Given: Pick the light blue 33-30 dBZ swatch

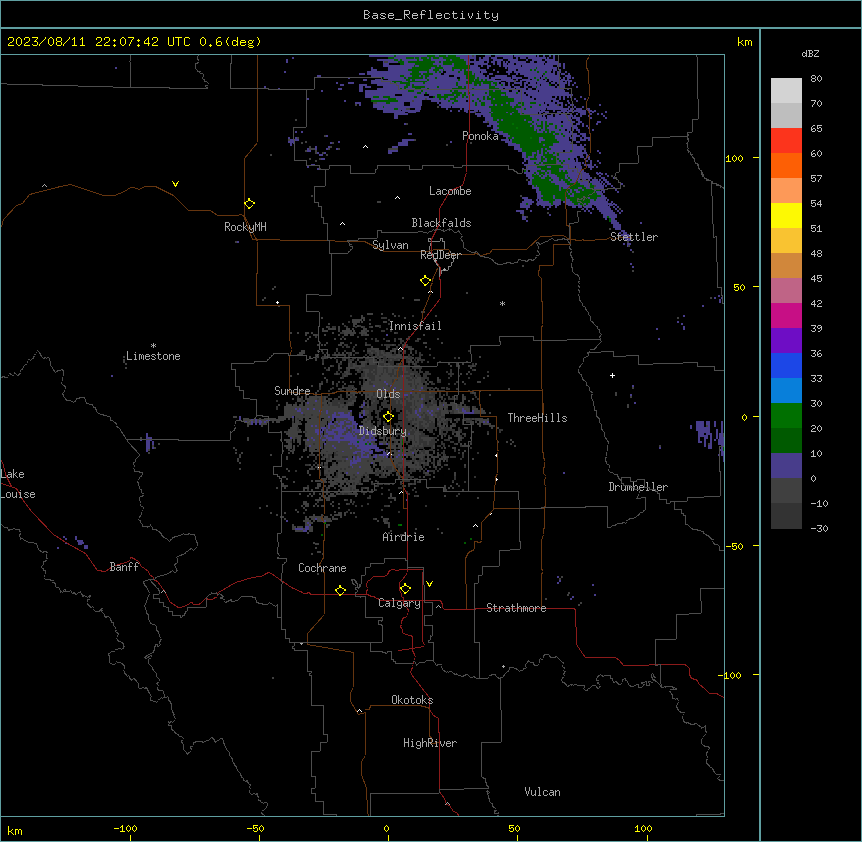Looking at the screenshot, I should click(x=786, y=391).
